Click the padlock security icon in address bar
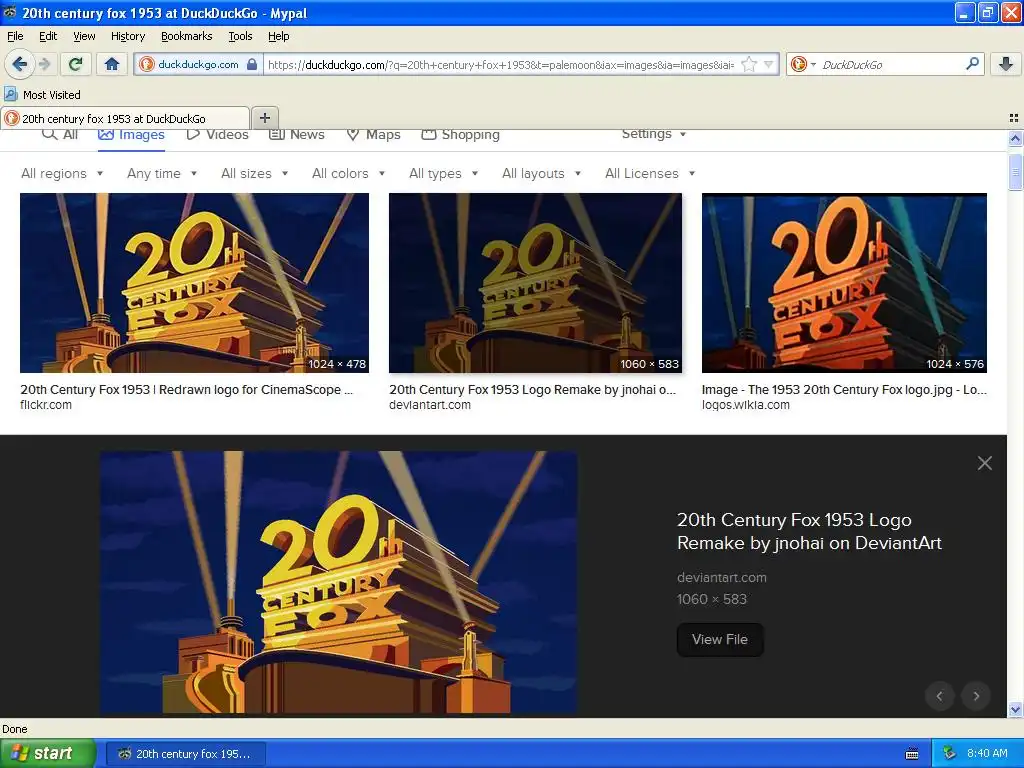The image size is (1024, 768). click(x=252, y=64)
